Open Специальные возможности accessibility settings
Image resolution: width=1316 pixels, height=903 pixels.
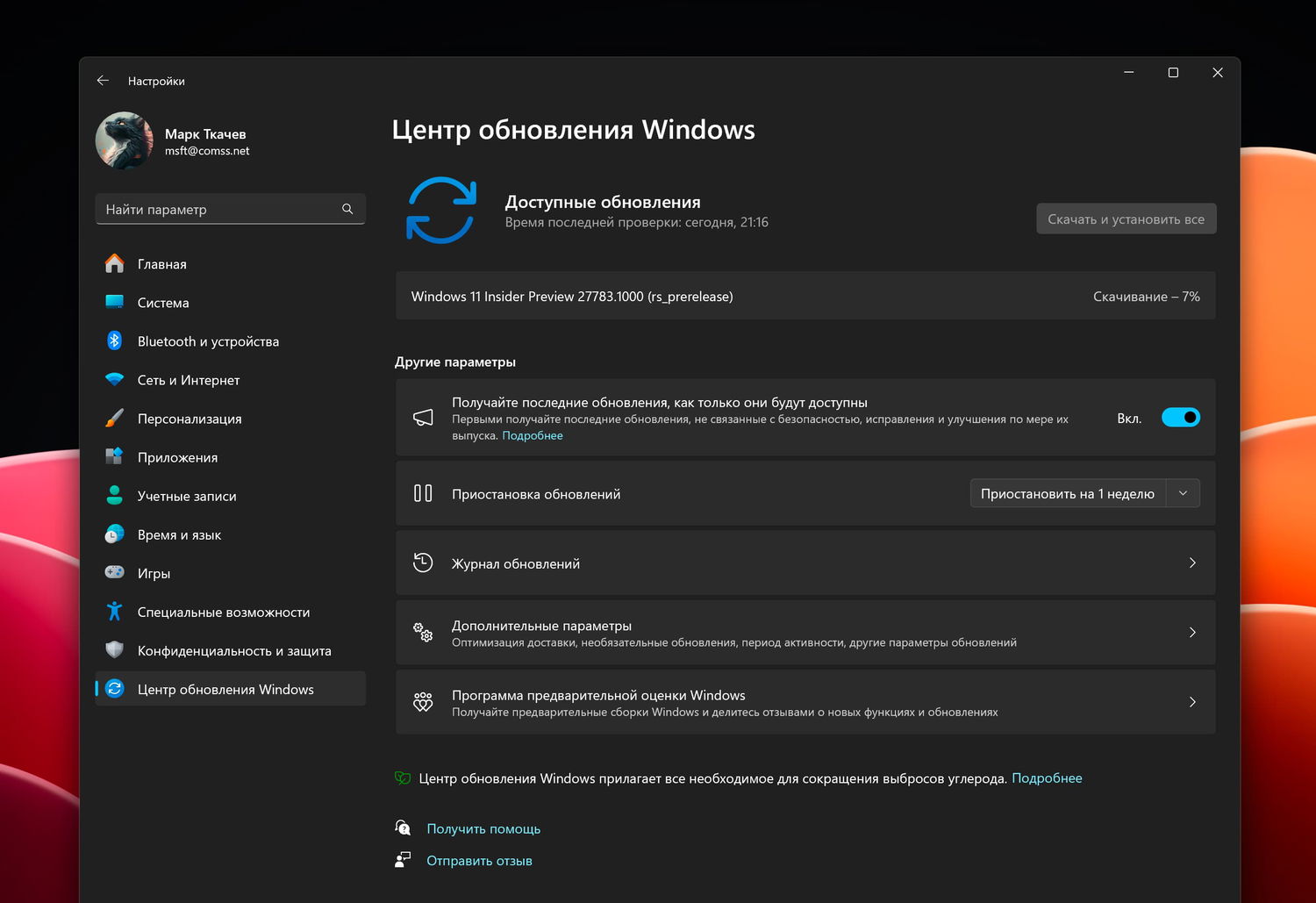223,612
